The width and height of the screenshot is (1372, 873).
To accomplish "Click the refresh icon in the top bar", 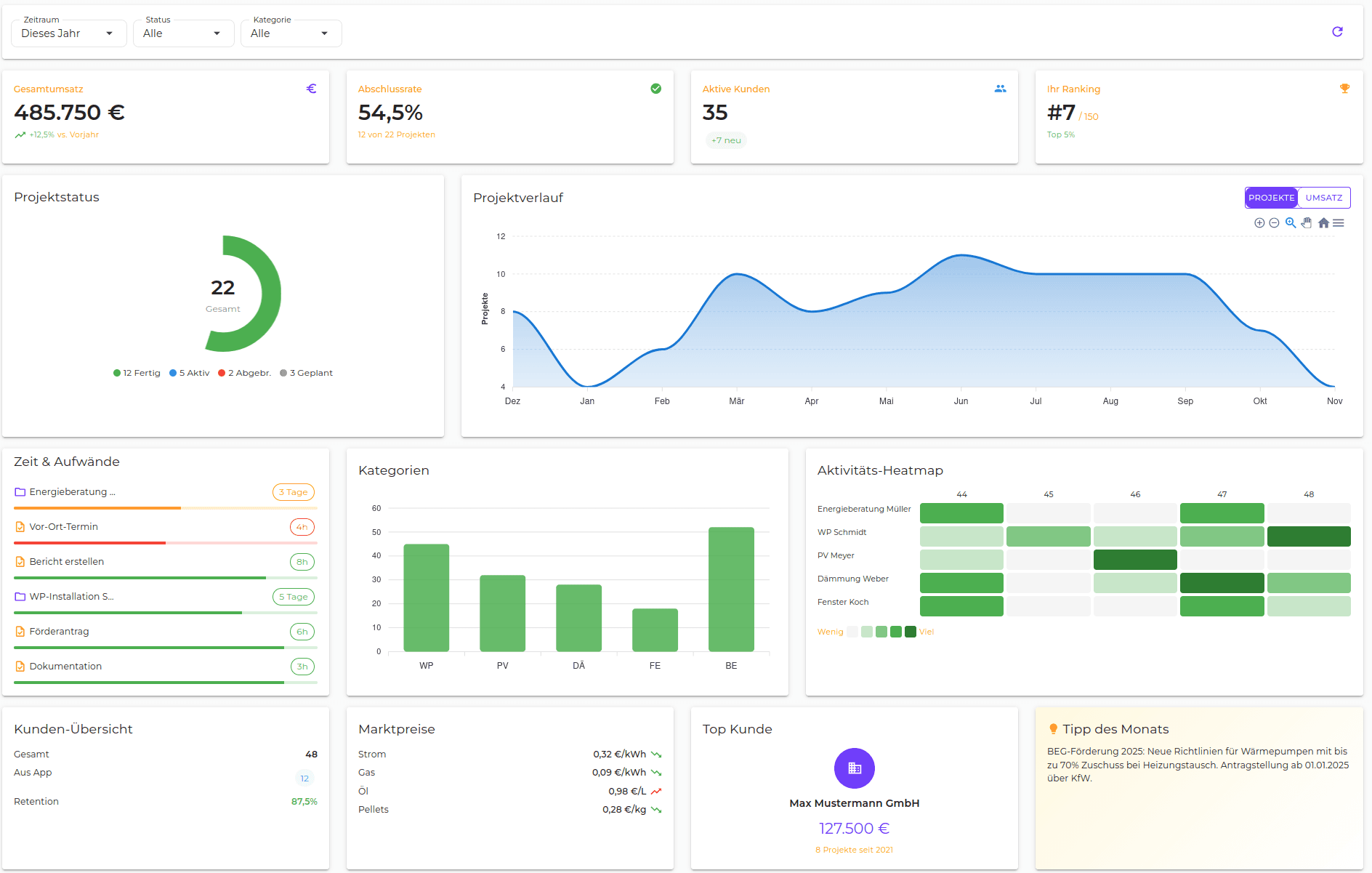I will 1338,31.
